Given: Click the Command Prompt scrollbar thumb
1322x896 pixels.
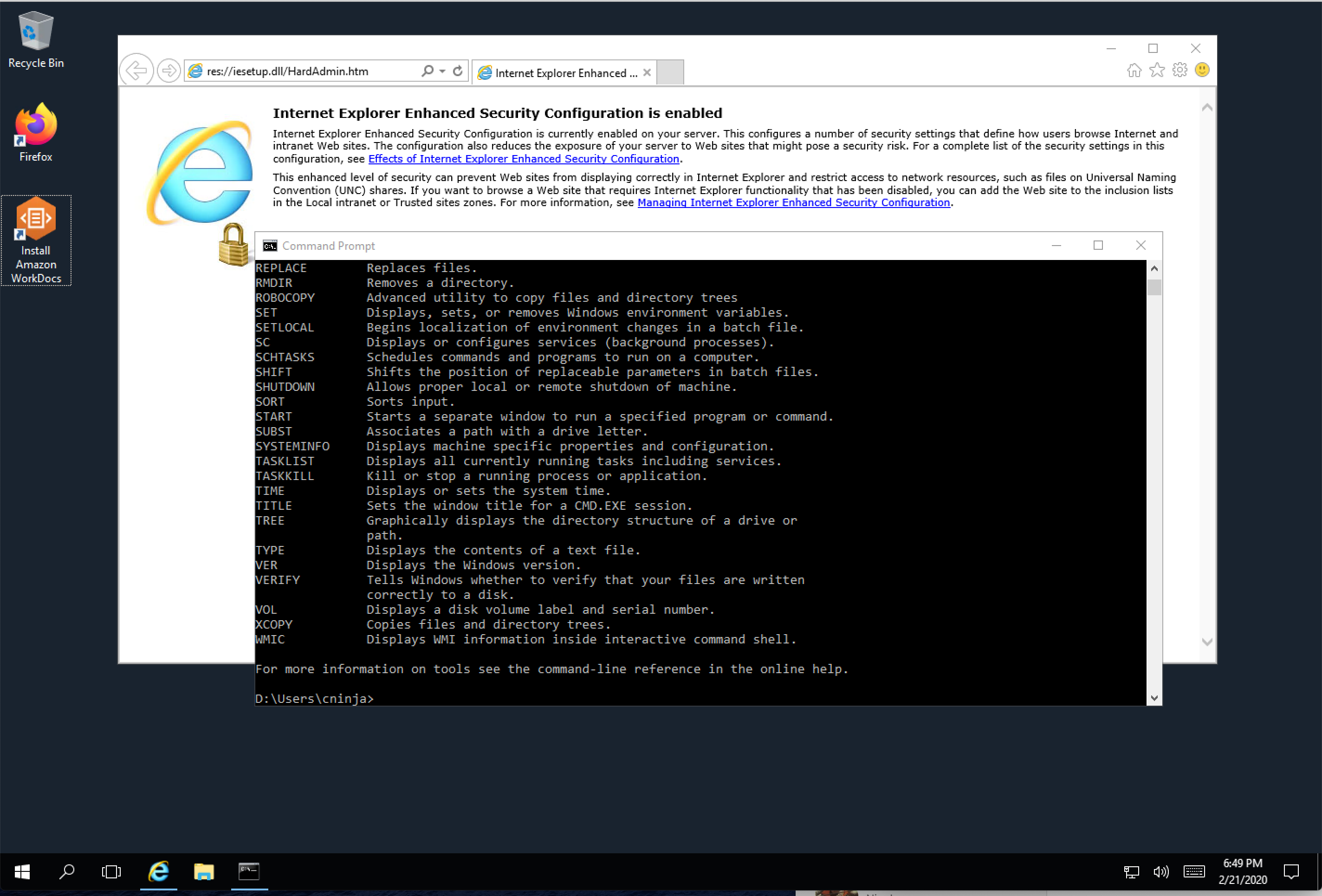Looking at the screenshot, I should pyautogui.click(x=1154, y=287).
